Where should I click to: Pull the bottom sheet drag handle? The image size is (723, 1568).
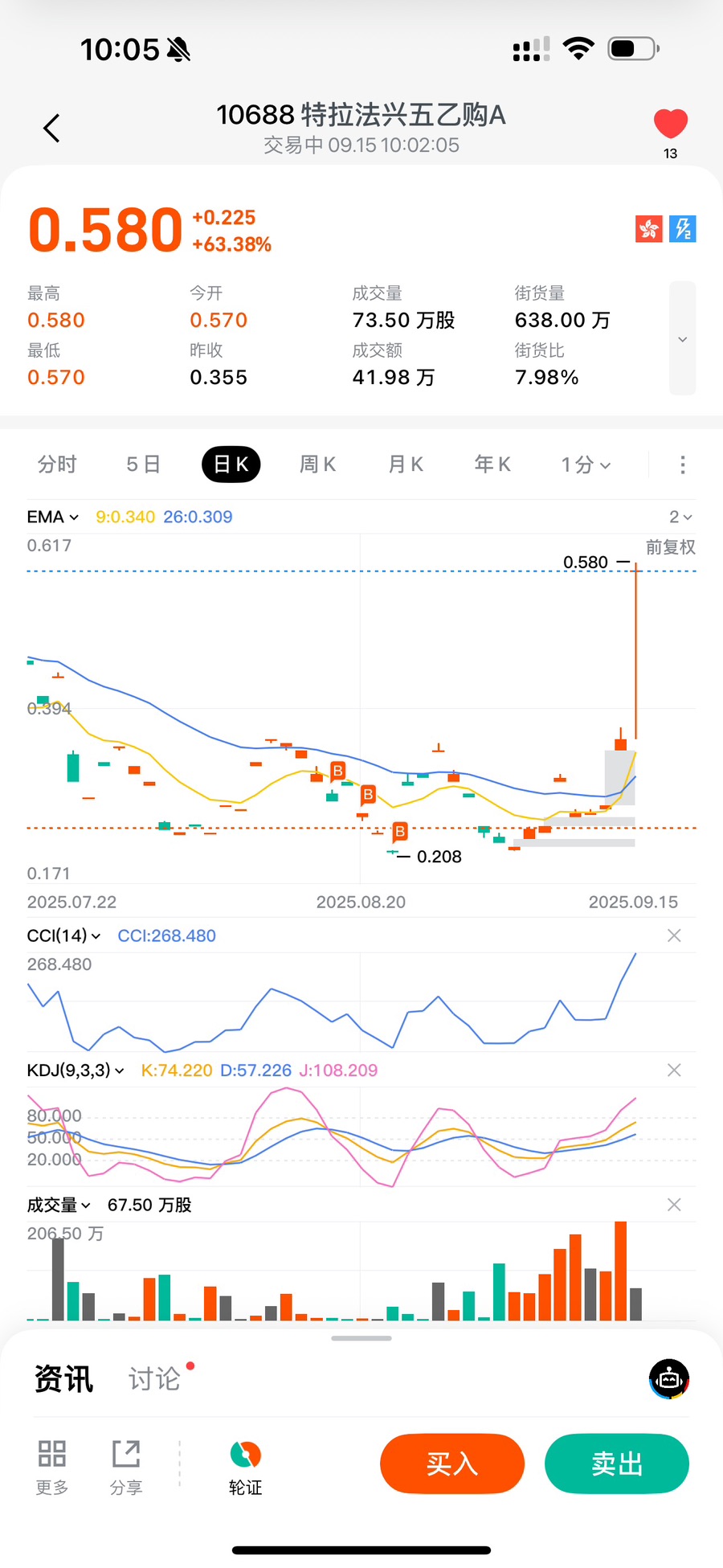[x=361, y=1338]
